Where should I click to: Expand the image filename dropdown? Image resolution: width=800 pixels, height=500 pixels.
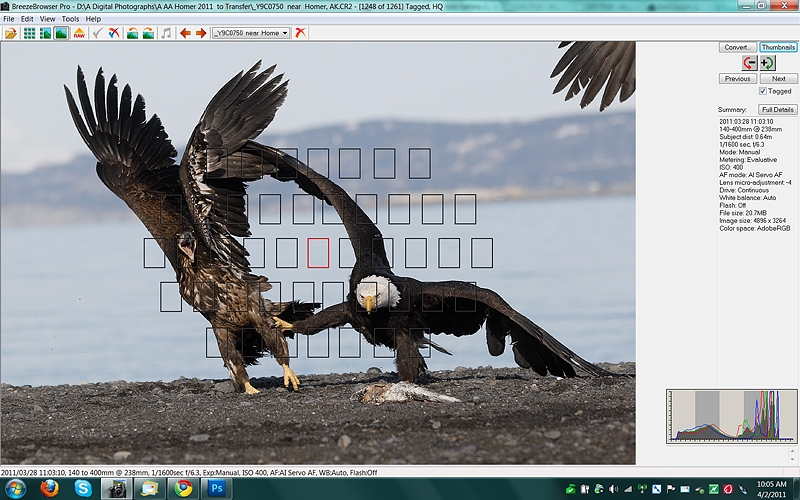coord(285,33)
